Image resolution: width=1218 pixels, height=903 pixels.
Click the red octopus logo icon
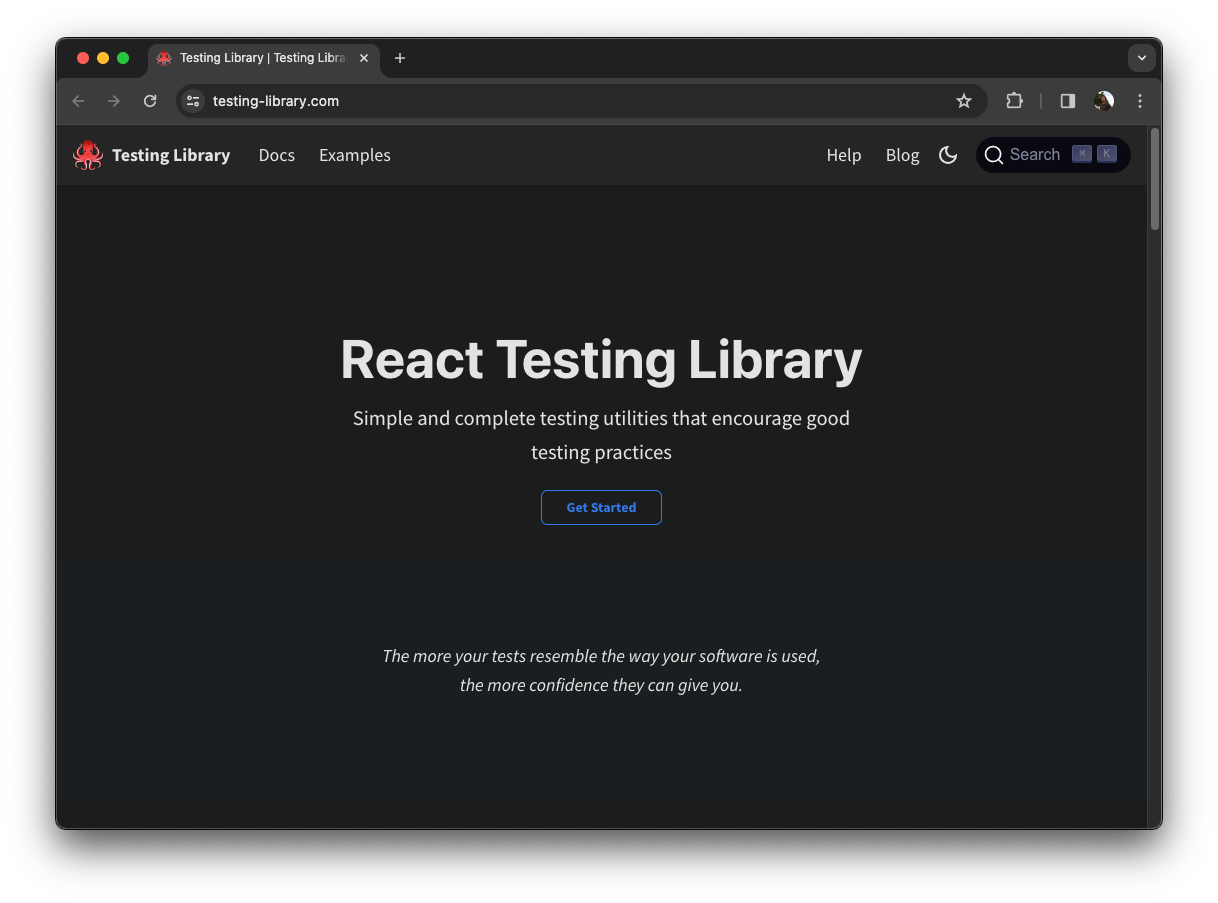coord(88,155)
